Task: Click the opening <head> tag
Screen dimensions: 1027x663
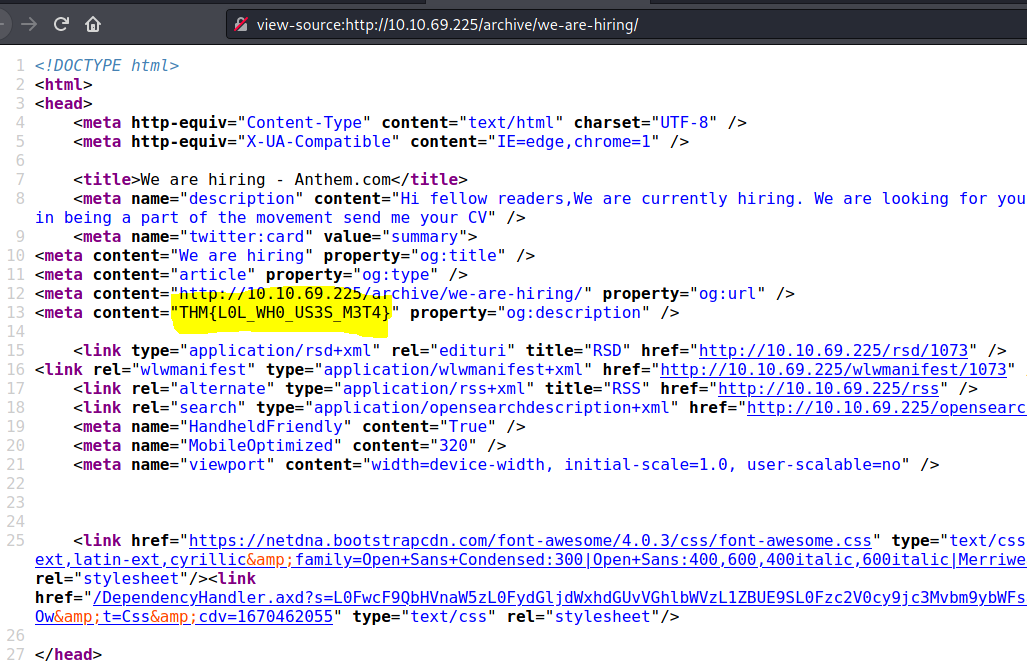Action: (64, 104)
